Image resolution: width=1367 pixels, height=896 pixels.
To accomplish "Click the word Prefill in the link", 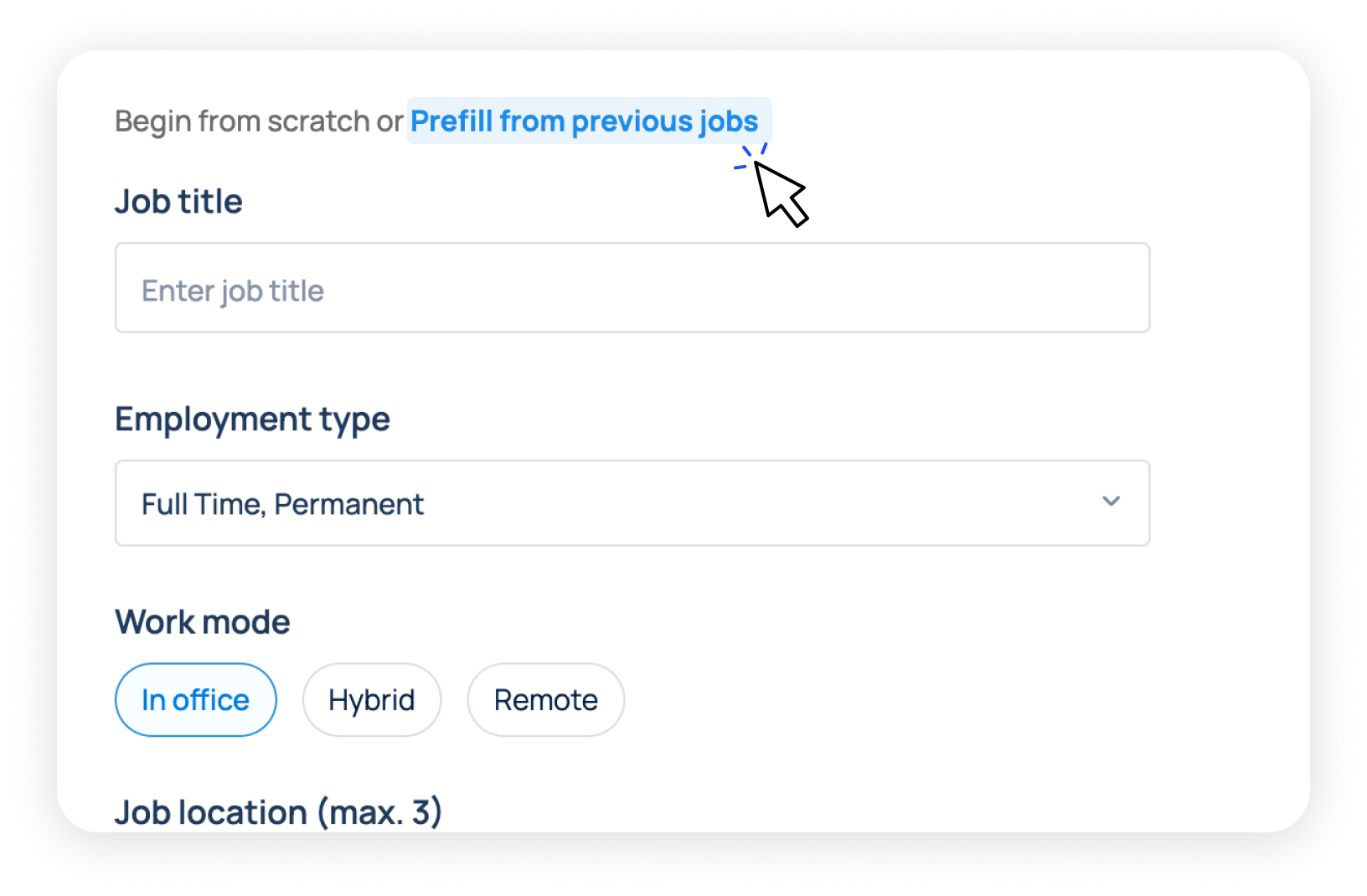I will [451, 121].
